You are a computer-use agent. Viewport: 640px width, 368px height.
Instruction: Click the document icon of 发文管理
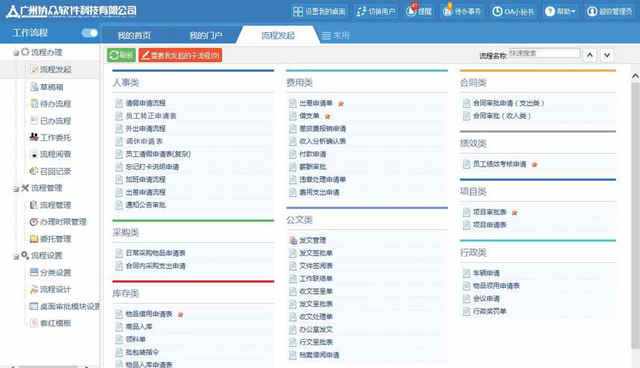[293, 240]
